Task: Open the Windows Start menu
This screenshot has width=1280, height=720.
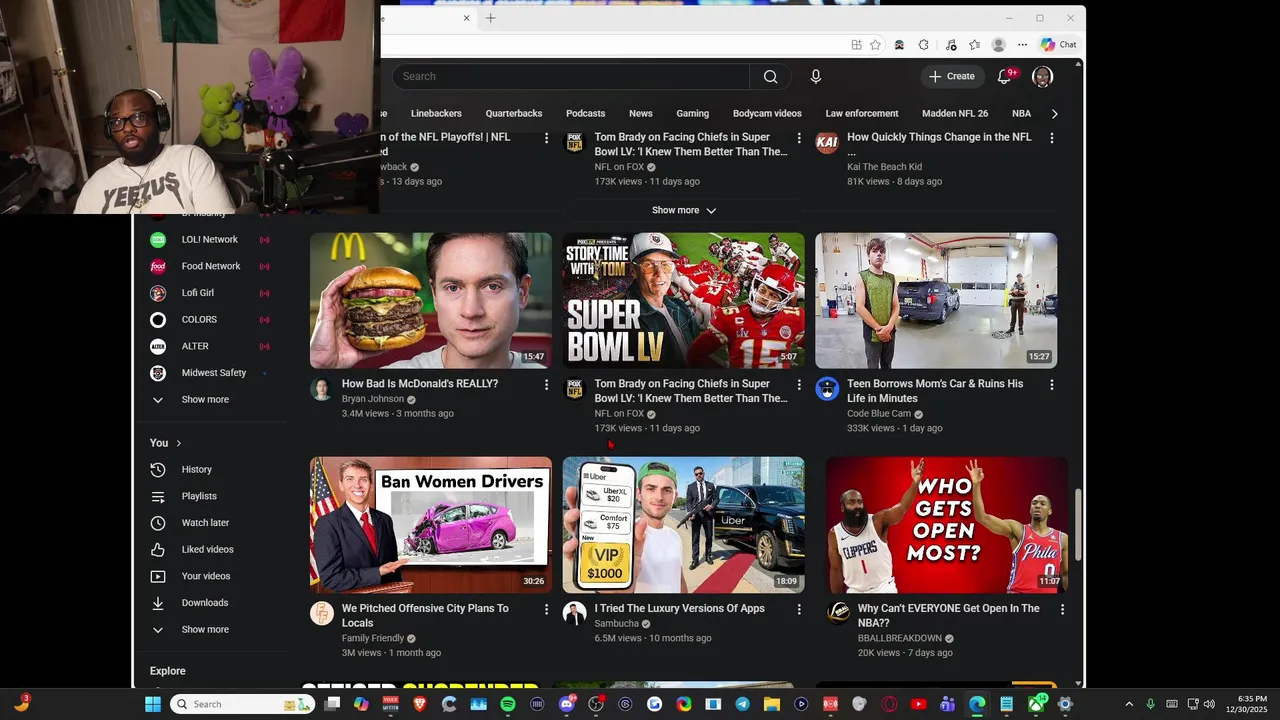Action: tap(153, 704)
